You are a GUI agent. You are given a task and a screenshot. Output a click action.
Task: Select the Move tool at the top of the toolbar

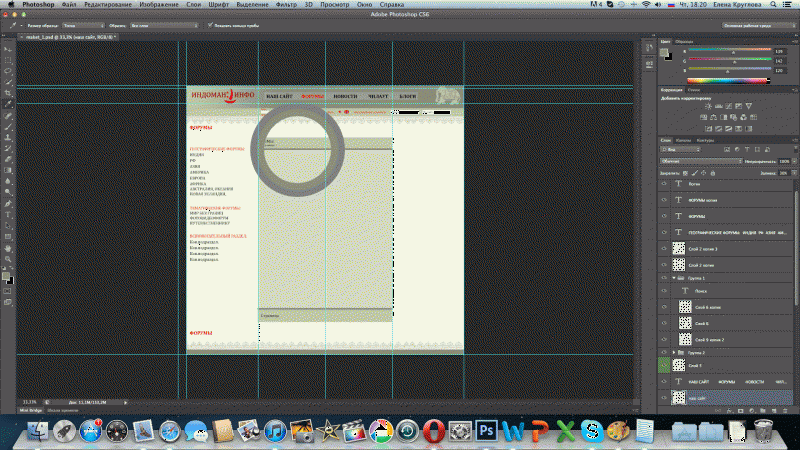[7, 48]
